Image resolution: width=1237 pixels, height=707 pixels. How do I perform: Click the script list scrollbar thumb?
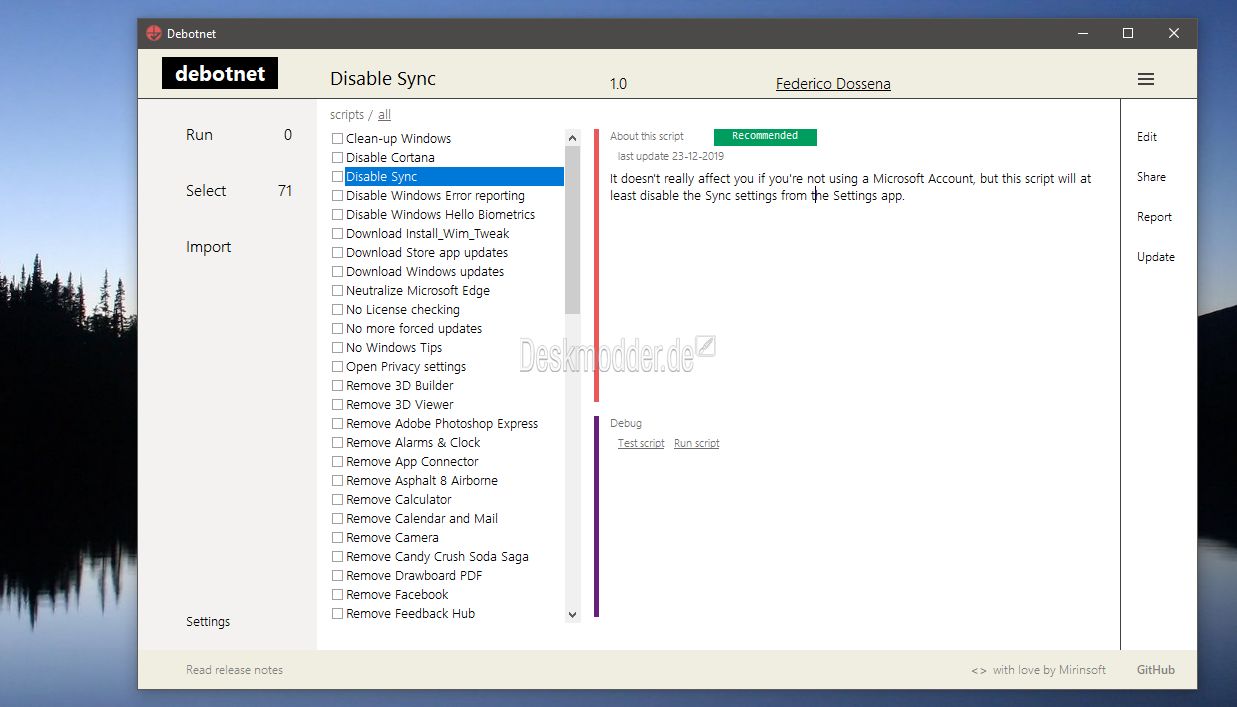click(x=572, y=230)
